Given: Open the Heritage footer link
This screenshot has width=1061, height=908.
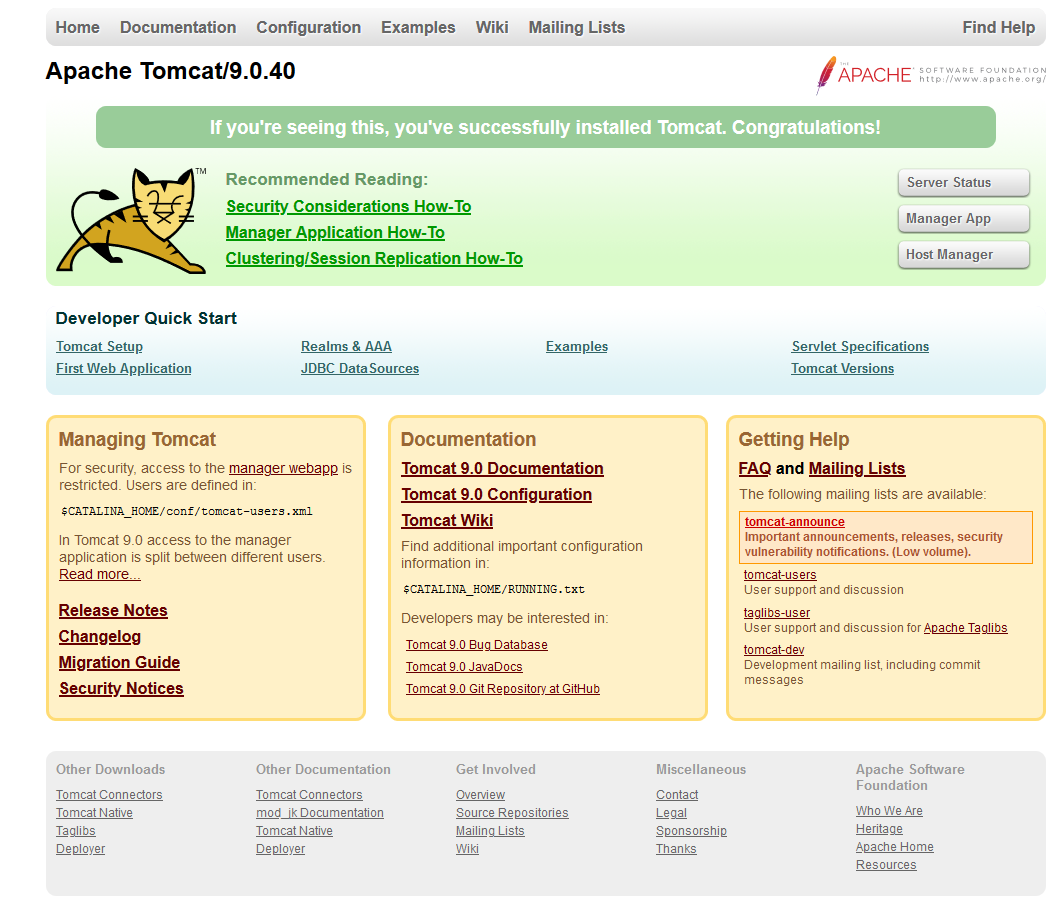Looking at the screenshot, I should [879, 829].
